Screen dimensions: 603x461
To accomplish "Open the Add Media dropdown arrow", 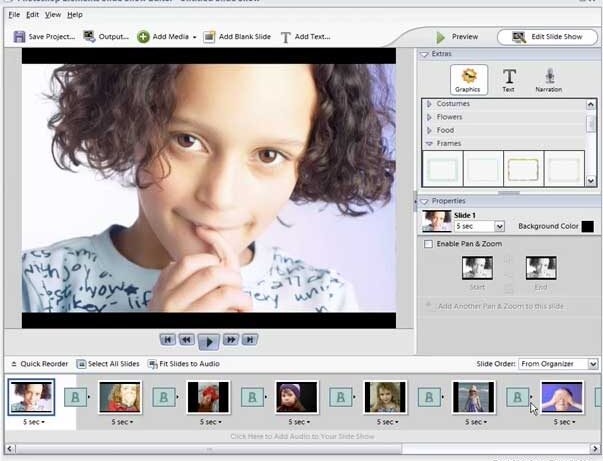I will click(194, 37).
